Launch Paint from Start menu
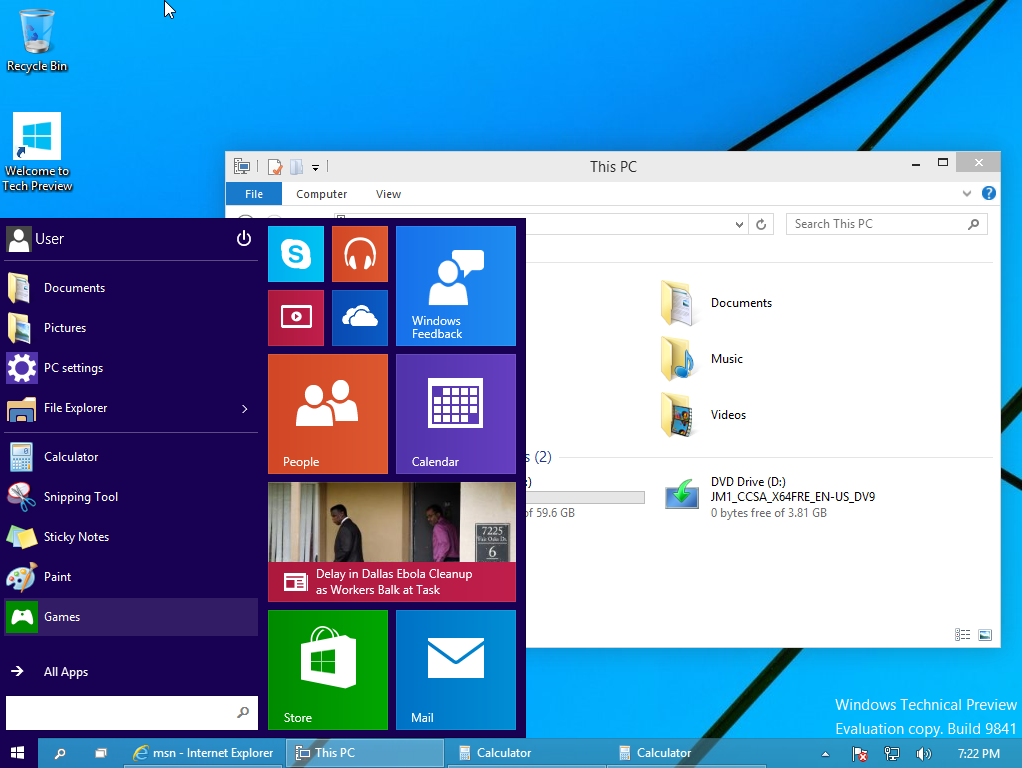Viewport: 1022px width, 768px height. (x=131, y=577)
